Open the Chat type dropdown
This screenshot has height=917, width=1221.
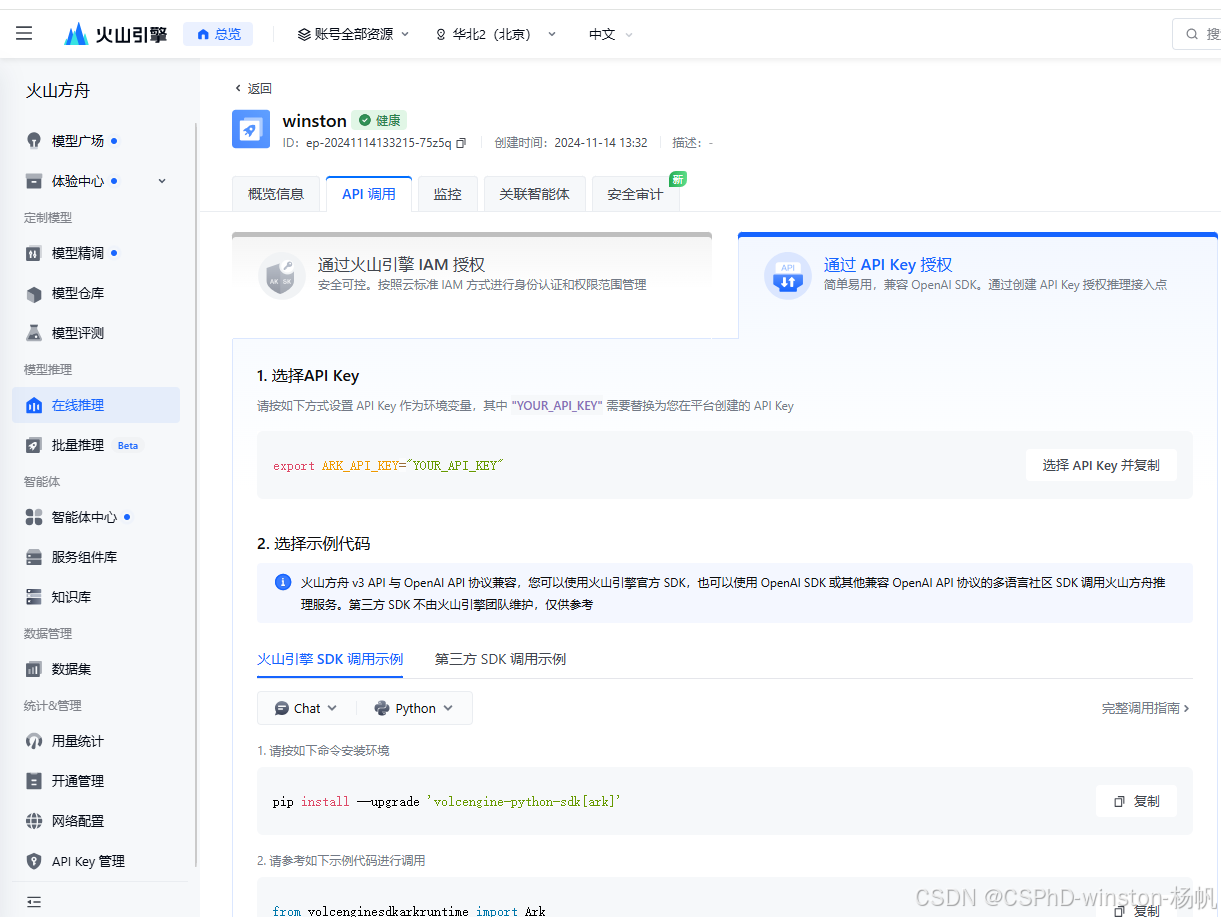coord(306,708)
